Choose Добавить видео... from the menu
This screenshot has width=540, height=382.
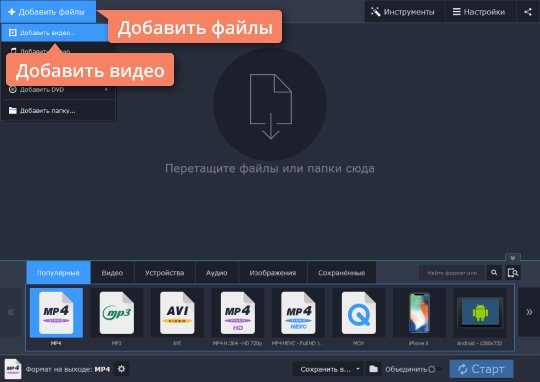(55, 33)
